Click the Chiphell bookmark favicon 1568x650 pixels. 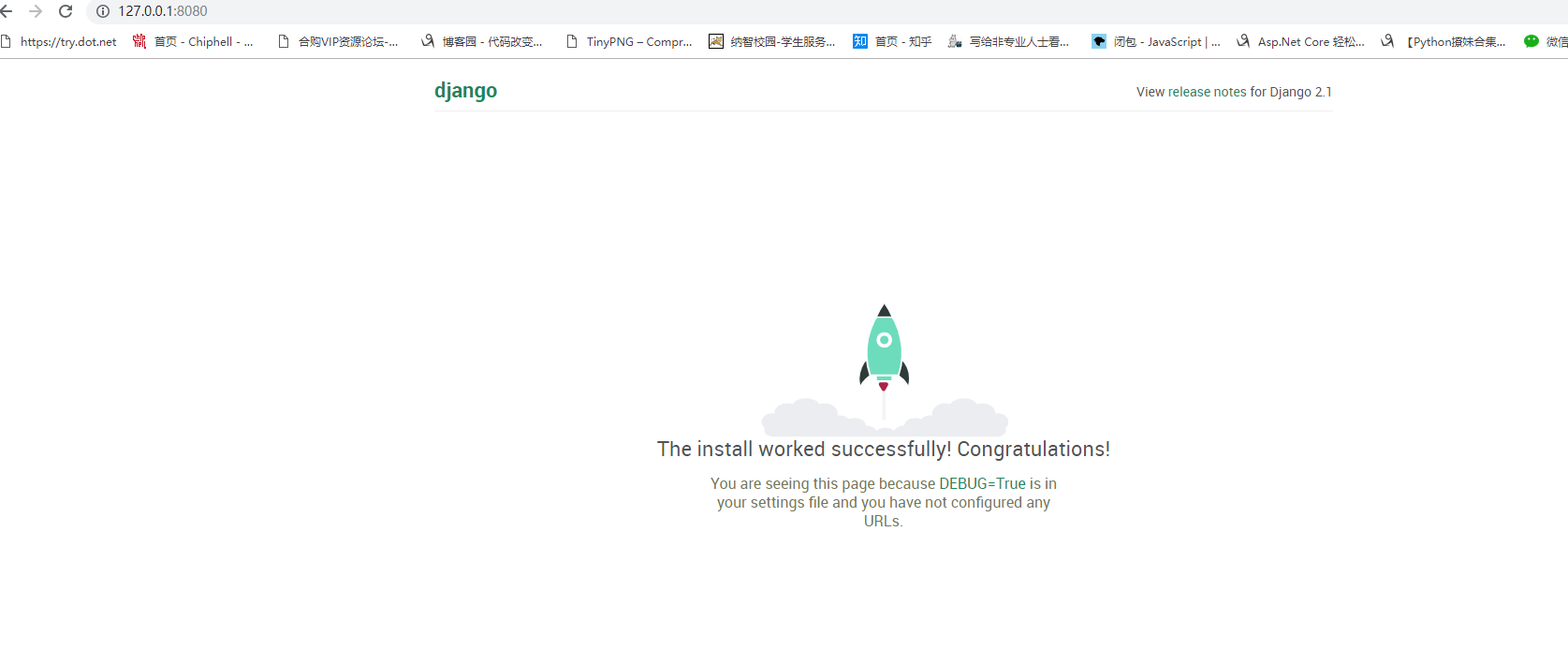coord(139,41)
